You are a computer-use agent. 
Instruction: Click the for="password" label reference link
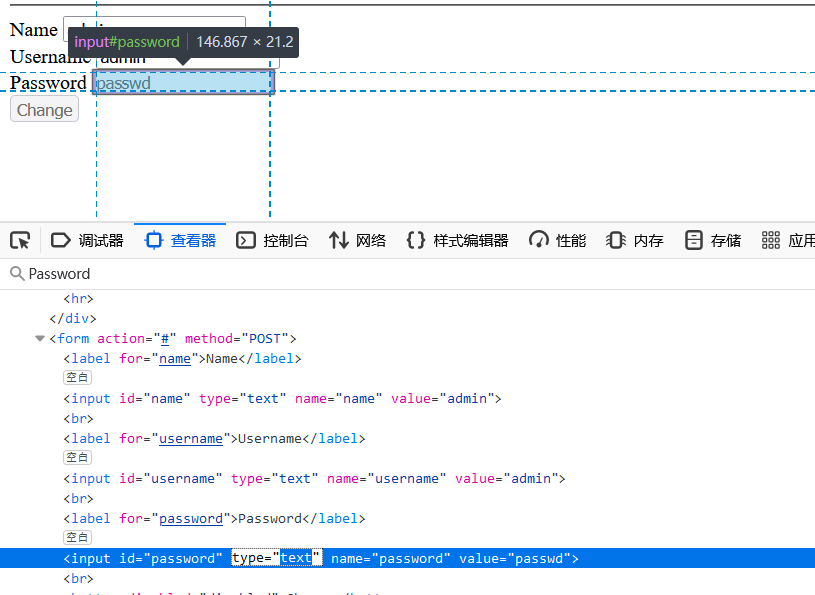(190, 519)
